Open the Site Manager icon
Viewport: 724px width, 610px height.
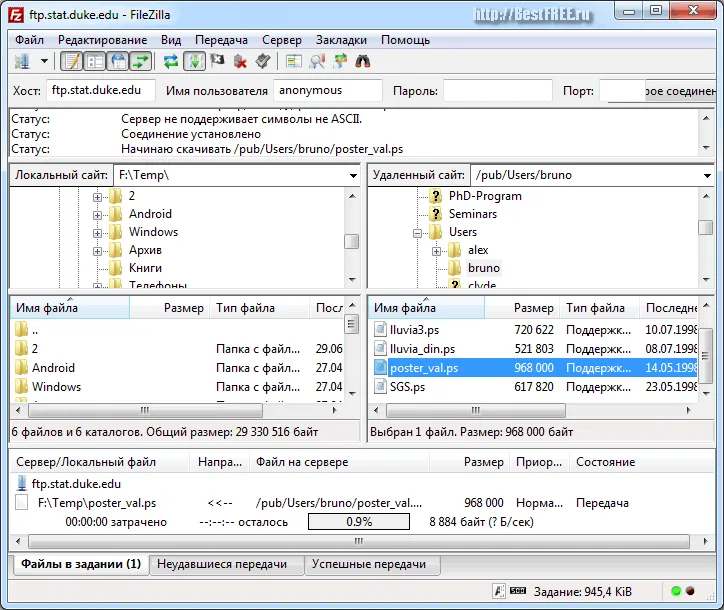[22, 61]
